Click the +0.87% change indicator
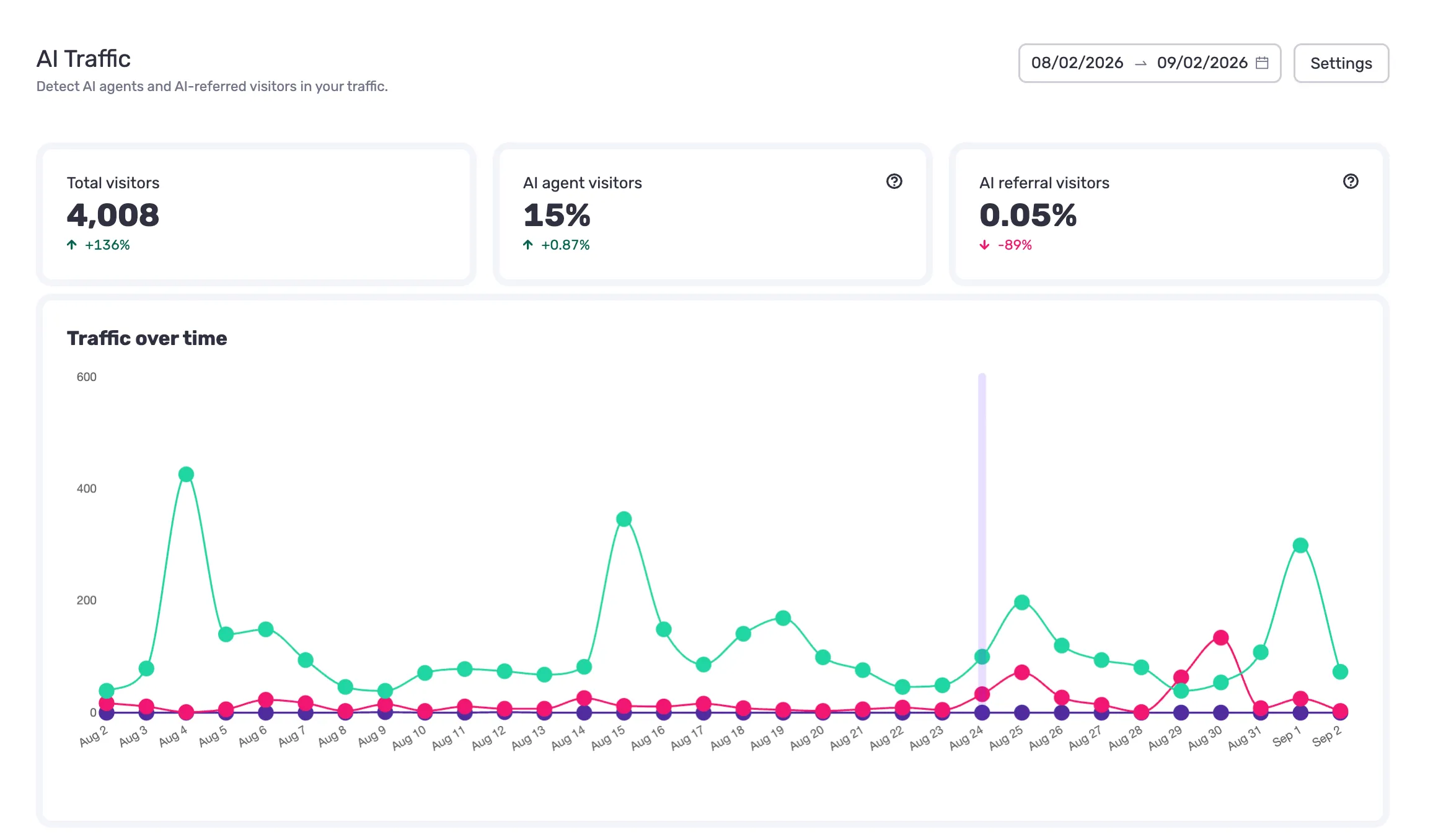This screenshot has width=1433, height=840. click(565, 245)
